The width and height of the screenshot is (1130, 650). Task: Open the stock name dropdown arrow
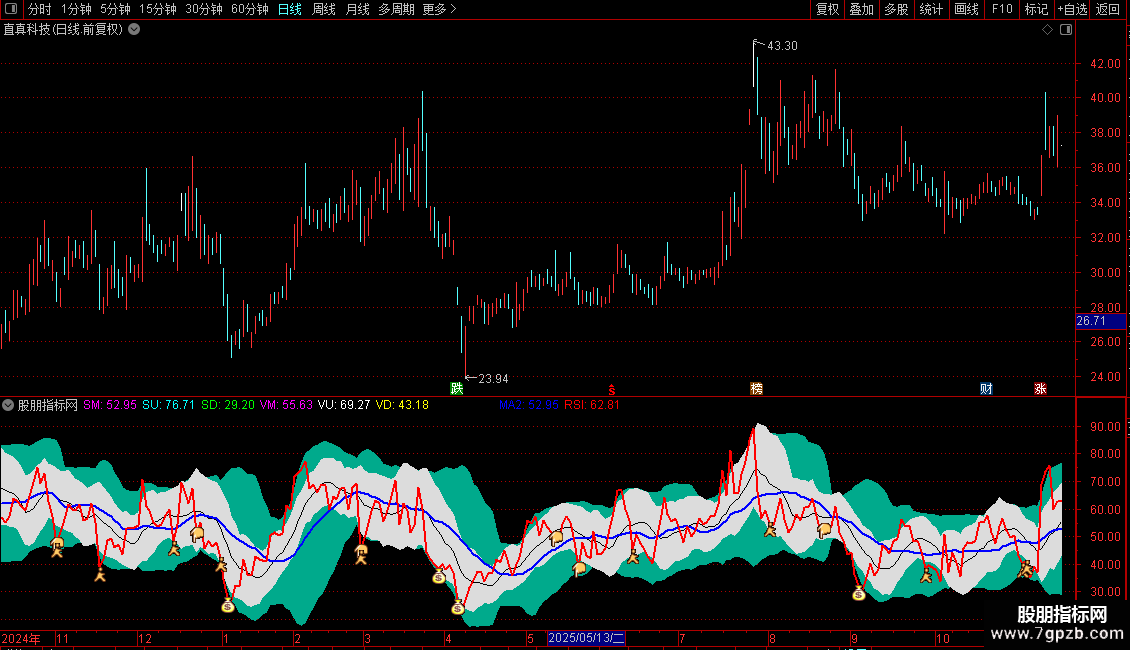pos(134,30)
